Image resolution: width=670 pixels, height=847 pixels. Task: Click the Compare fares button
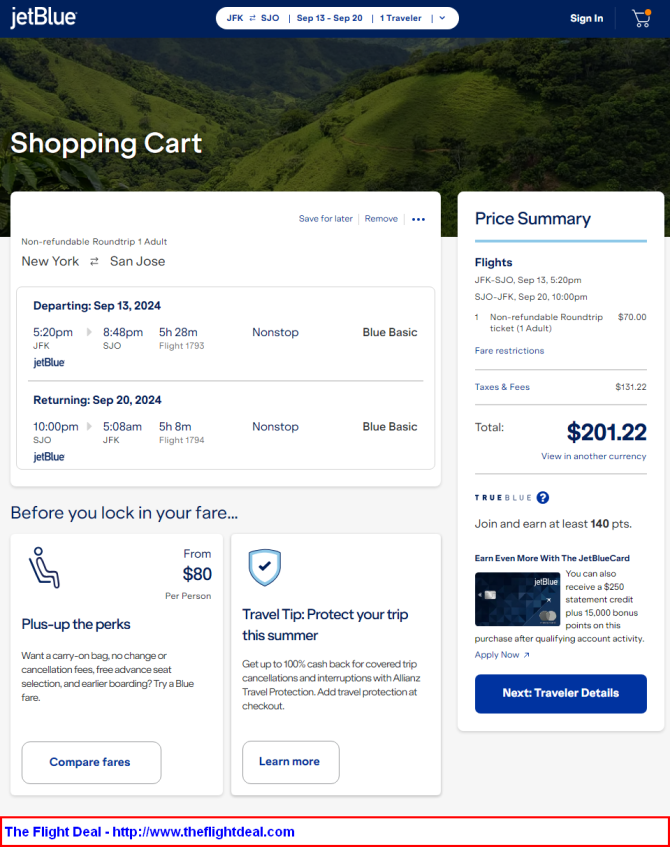(91, 762)
